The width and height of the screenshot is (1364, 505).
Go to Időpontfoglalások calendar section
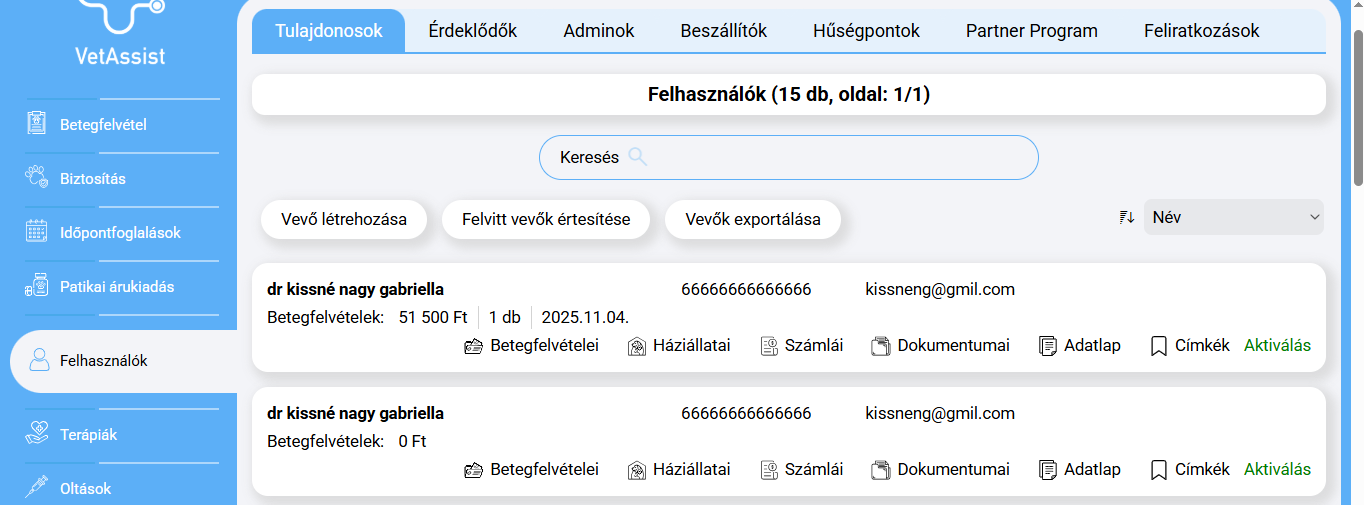click(x=119, y=233)
